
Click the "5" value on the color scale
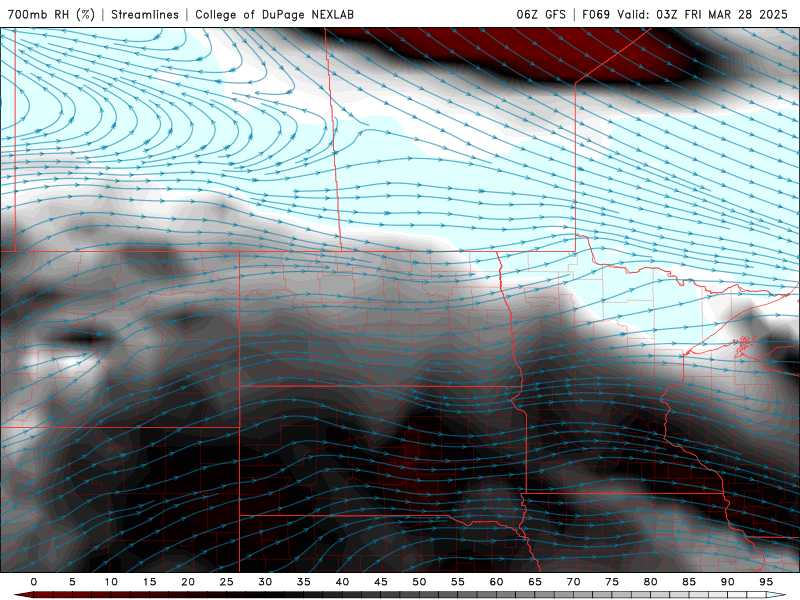[72, 582]
